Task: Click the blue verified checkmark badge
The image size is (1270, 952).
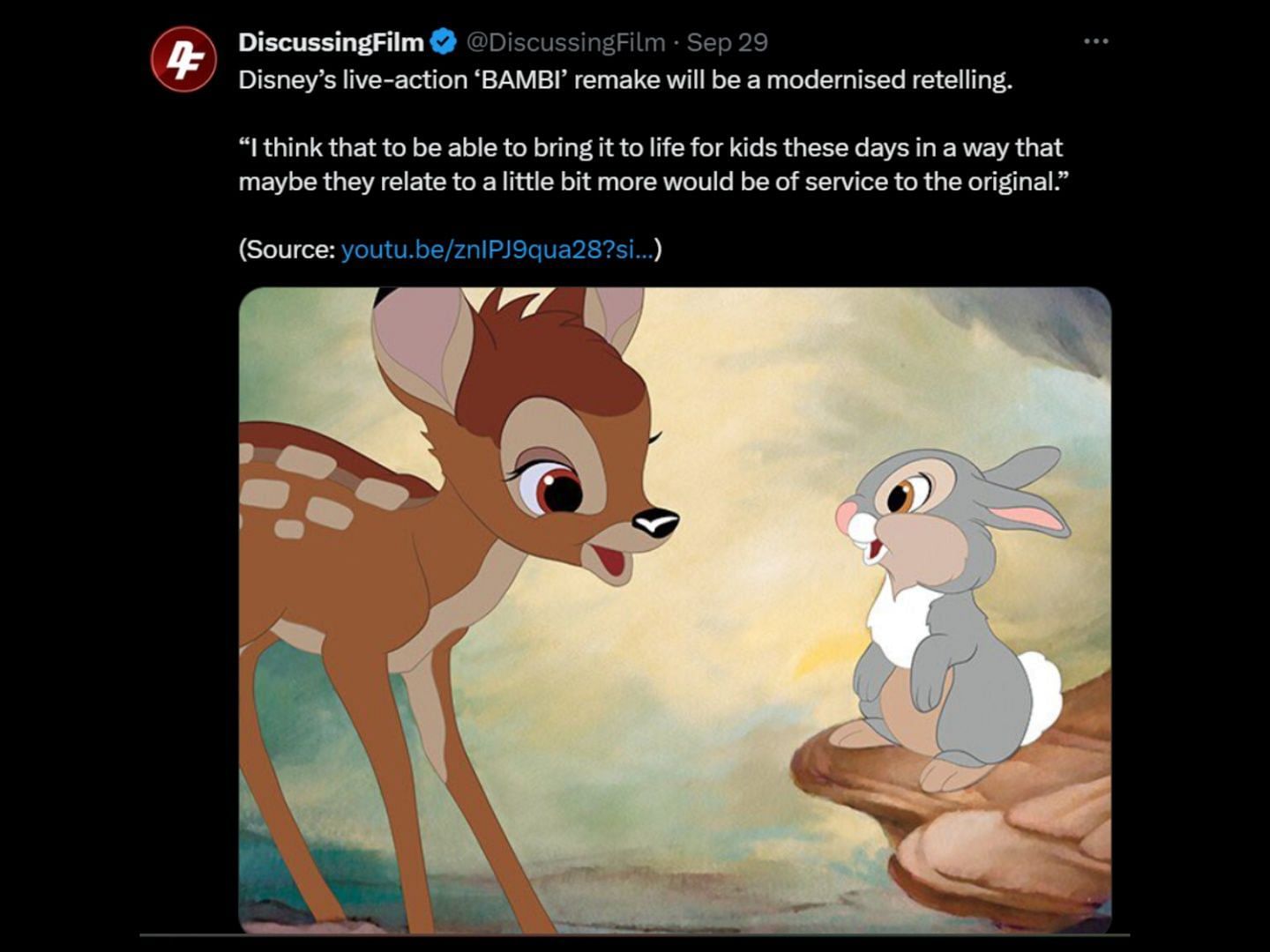Action: [443, 41]
